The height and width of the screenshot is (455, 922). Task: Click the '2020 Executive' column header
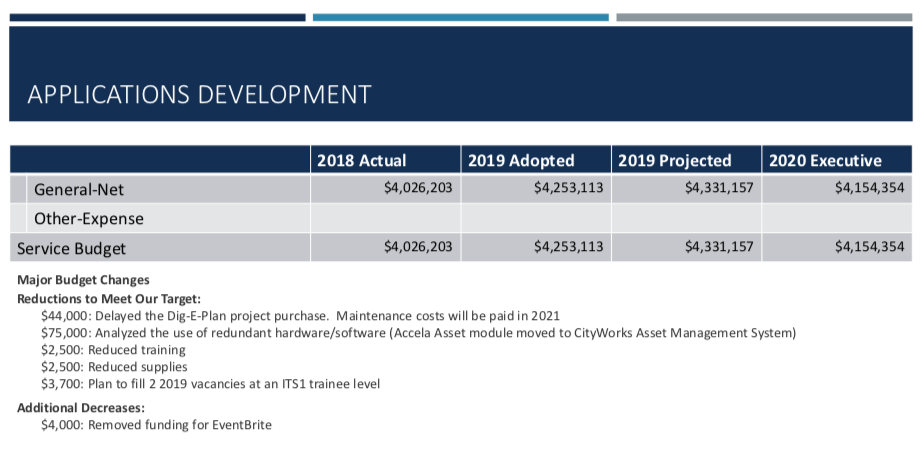click(826, 160)
